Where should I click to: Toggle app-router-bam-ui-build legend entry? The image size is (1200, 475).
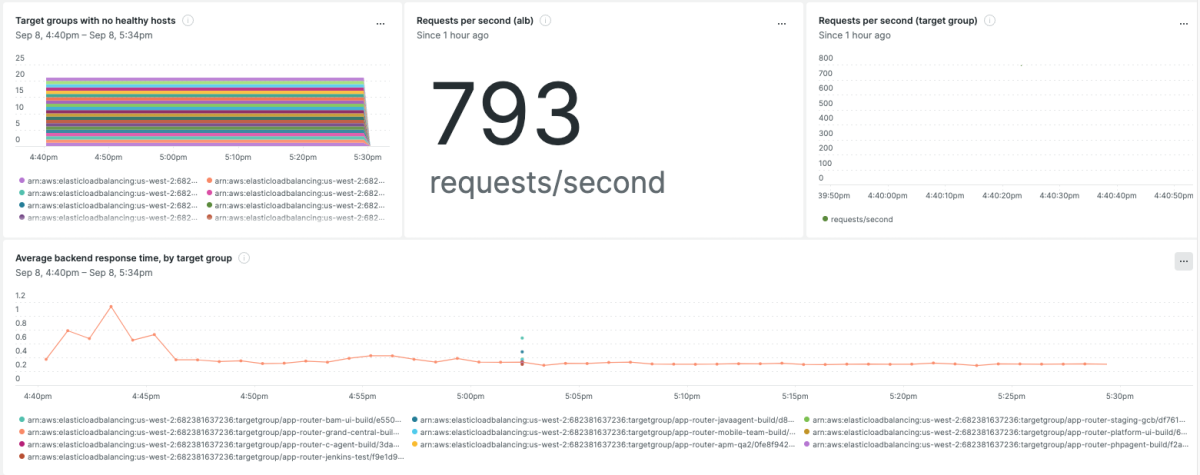(215, 420)
